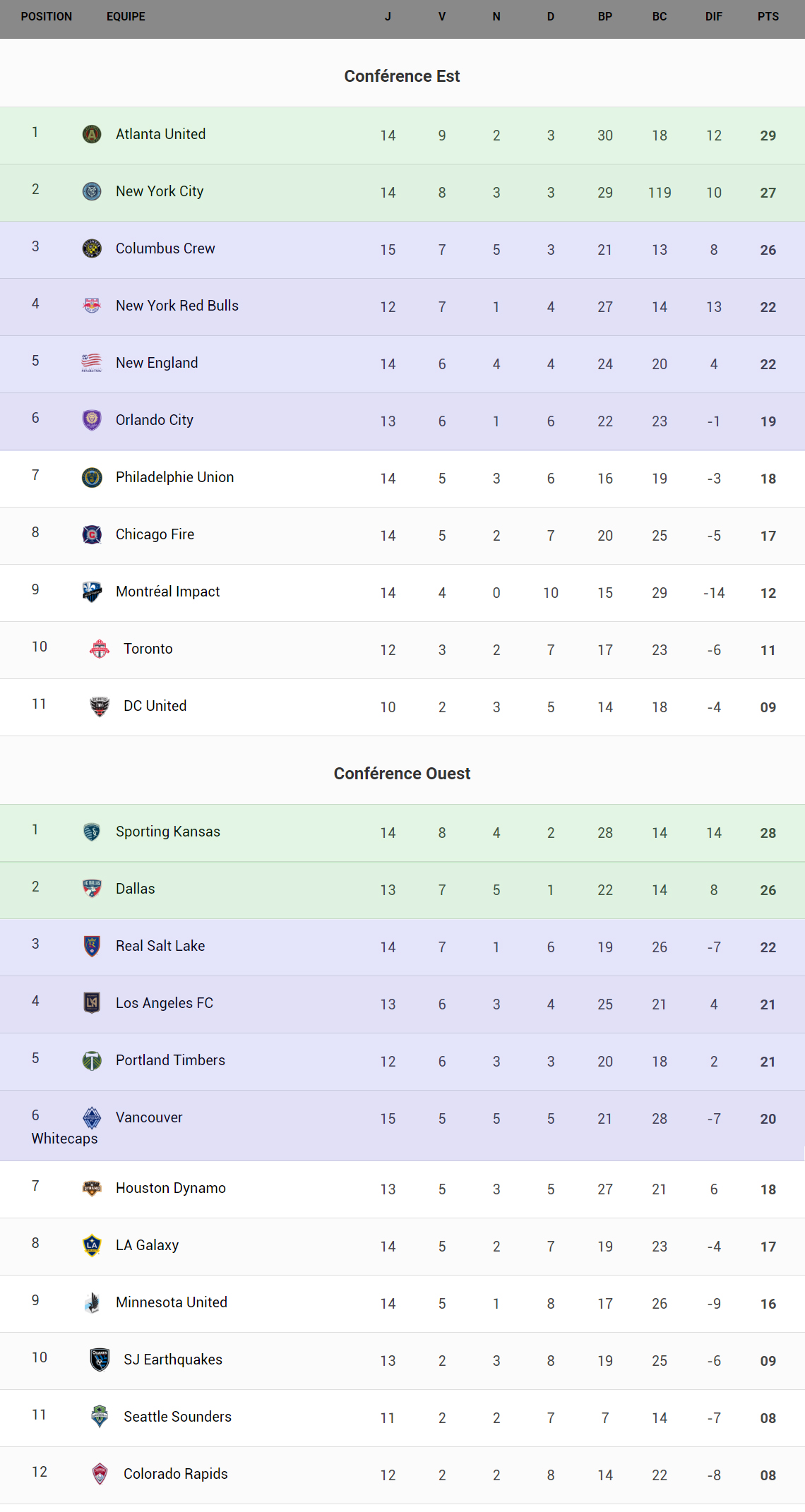Click the Montréal Impact logo
This screenshot has width=805, height=1512.
pos(92,592)
